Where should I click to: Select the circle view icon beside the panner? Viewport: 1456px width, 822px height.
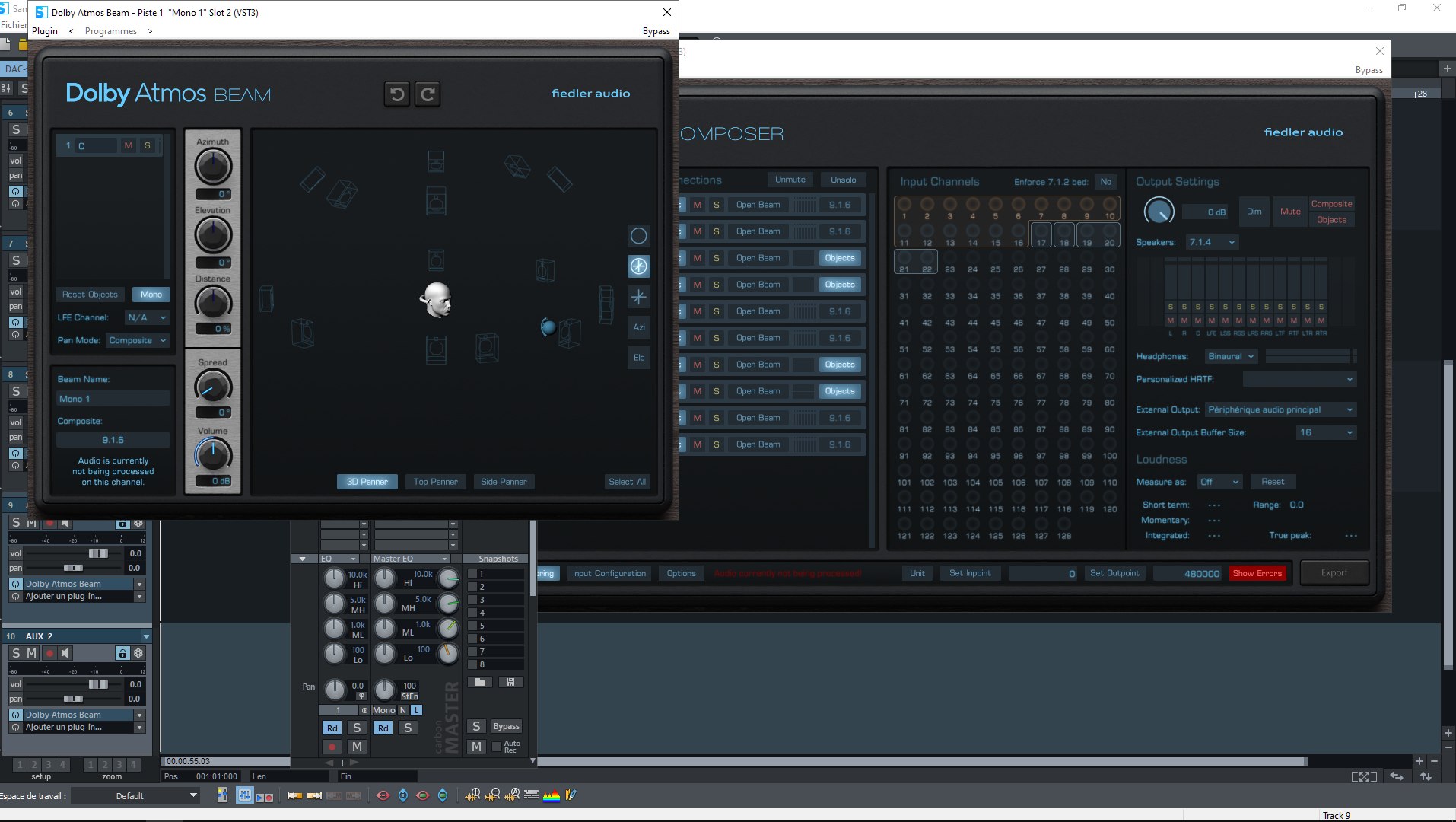(x=638, y=235)
